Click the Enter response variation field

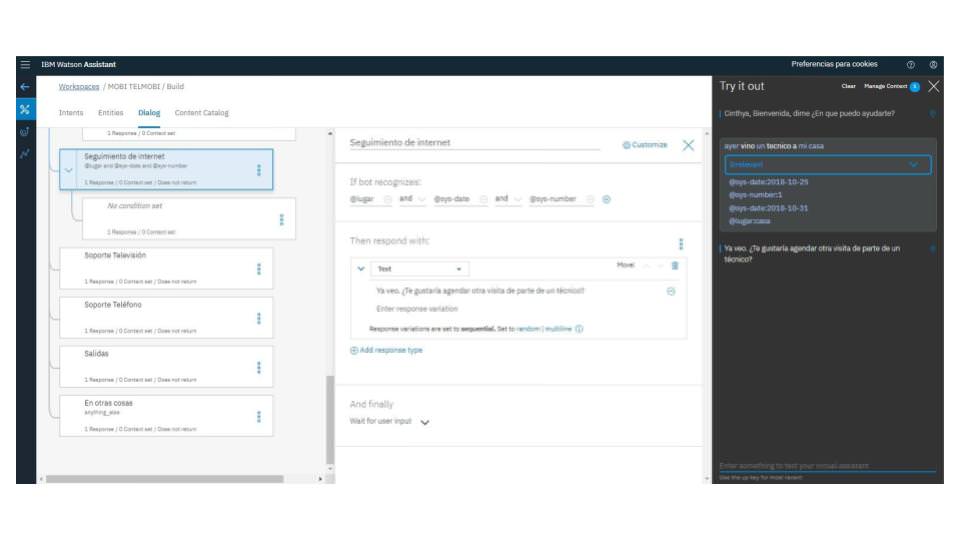(x=417, y=309)
